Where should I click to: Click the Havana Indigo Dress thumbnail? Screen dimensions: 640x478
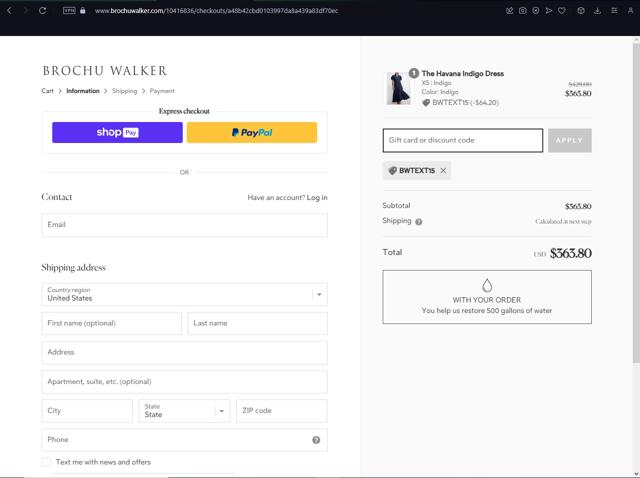coord(399,88)
